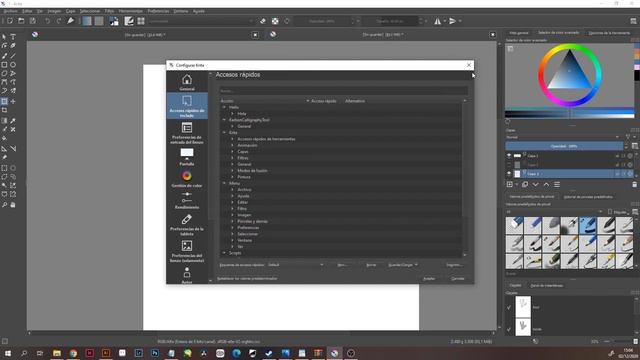Viewport: 640px width, 360px height.
Task: Toggle visibility of middle dimmed layer
Action: point(509,165)
